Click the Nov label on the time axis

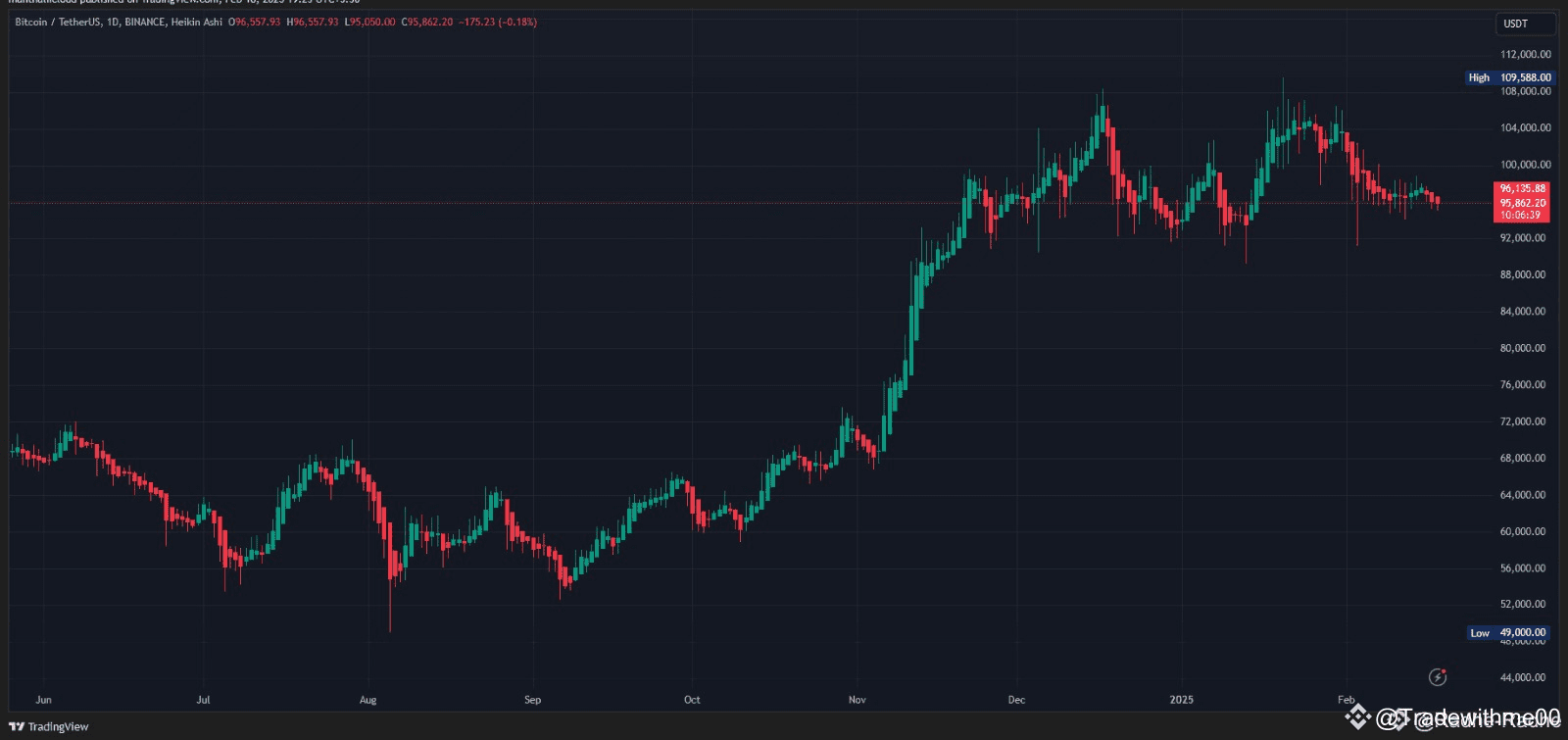(x=857, y=700)
